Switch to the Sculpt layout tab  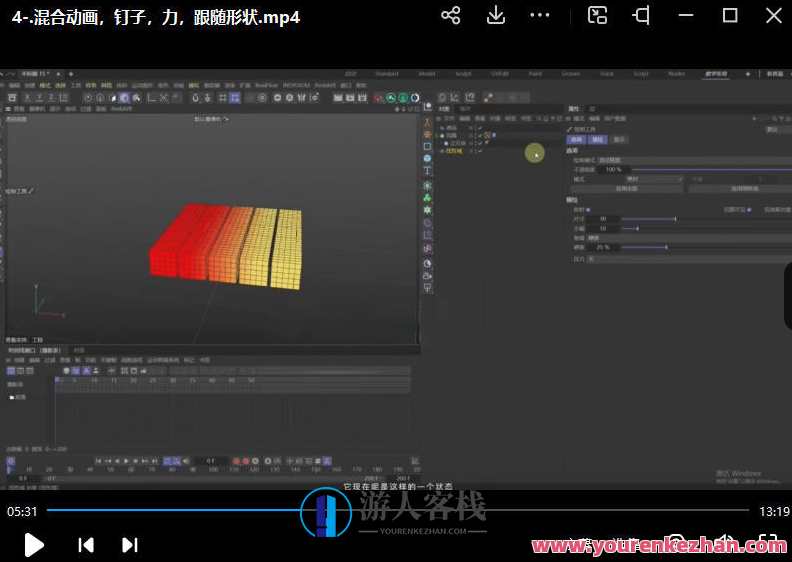click(463, 73)
